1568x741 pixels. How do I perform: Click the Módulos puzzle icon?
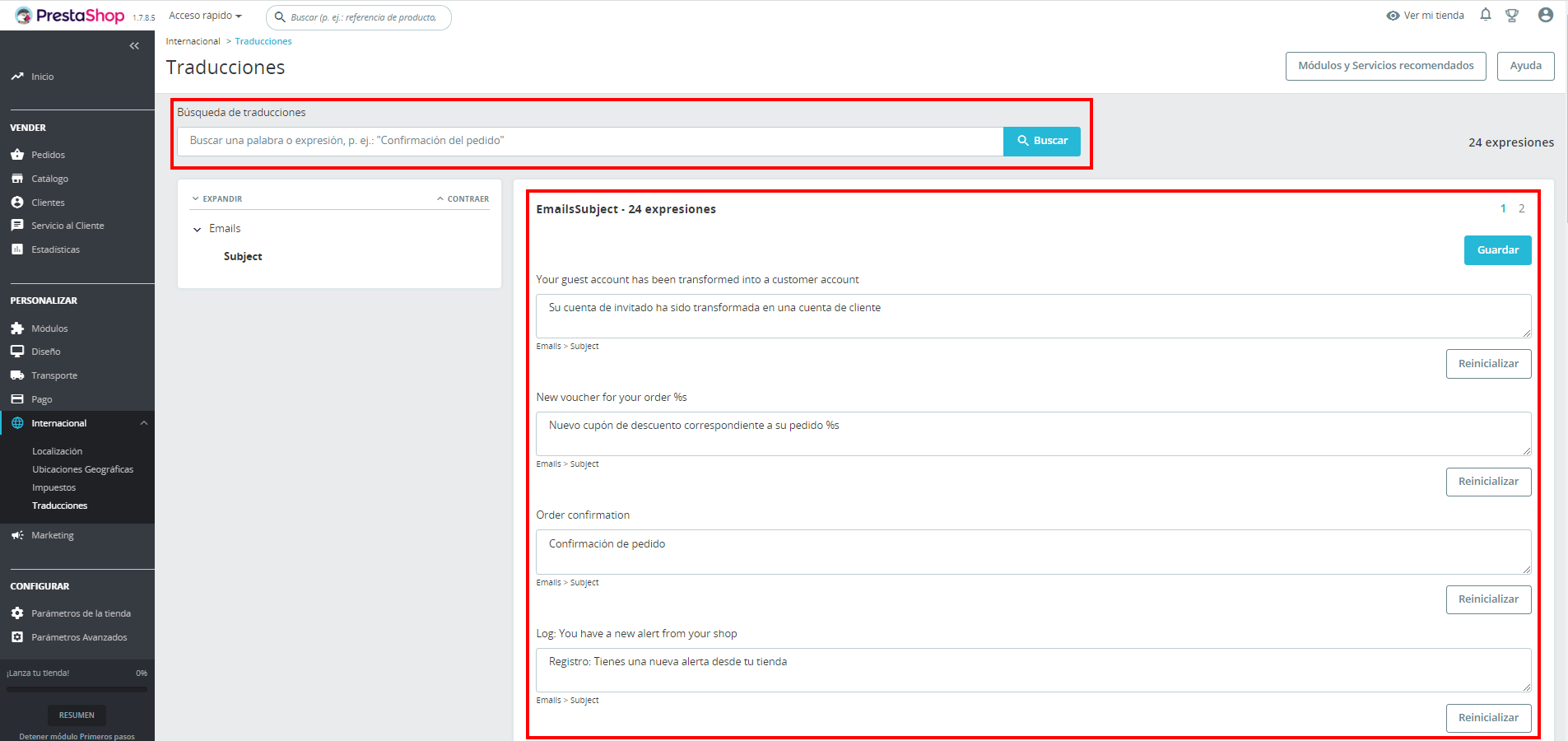(17, 329)
